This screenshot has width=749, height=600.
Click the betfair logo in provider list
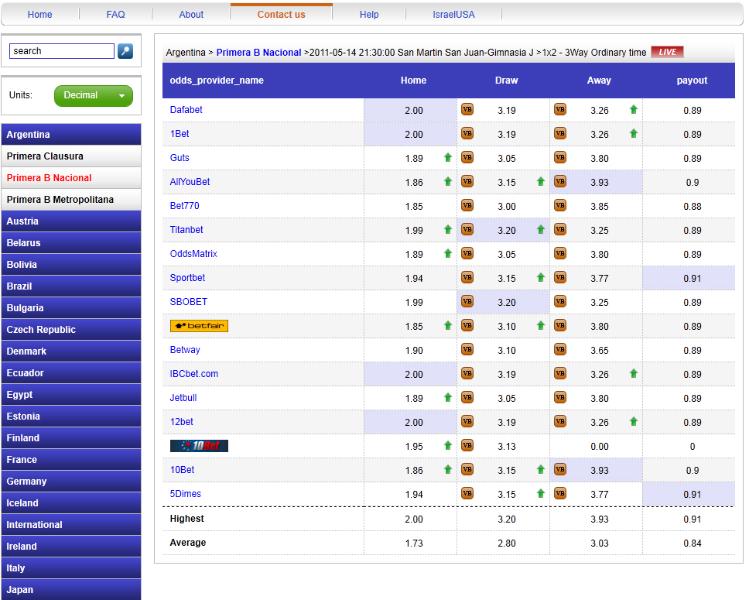click(x=199, y=326)
